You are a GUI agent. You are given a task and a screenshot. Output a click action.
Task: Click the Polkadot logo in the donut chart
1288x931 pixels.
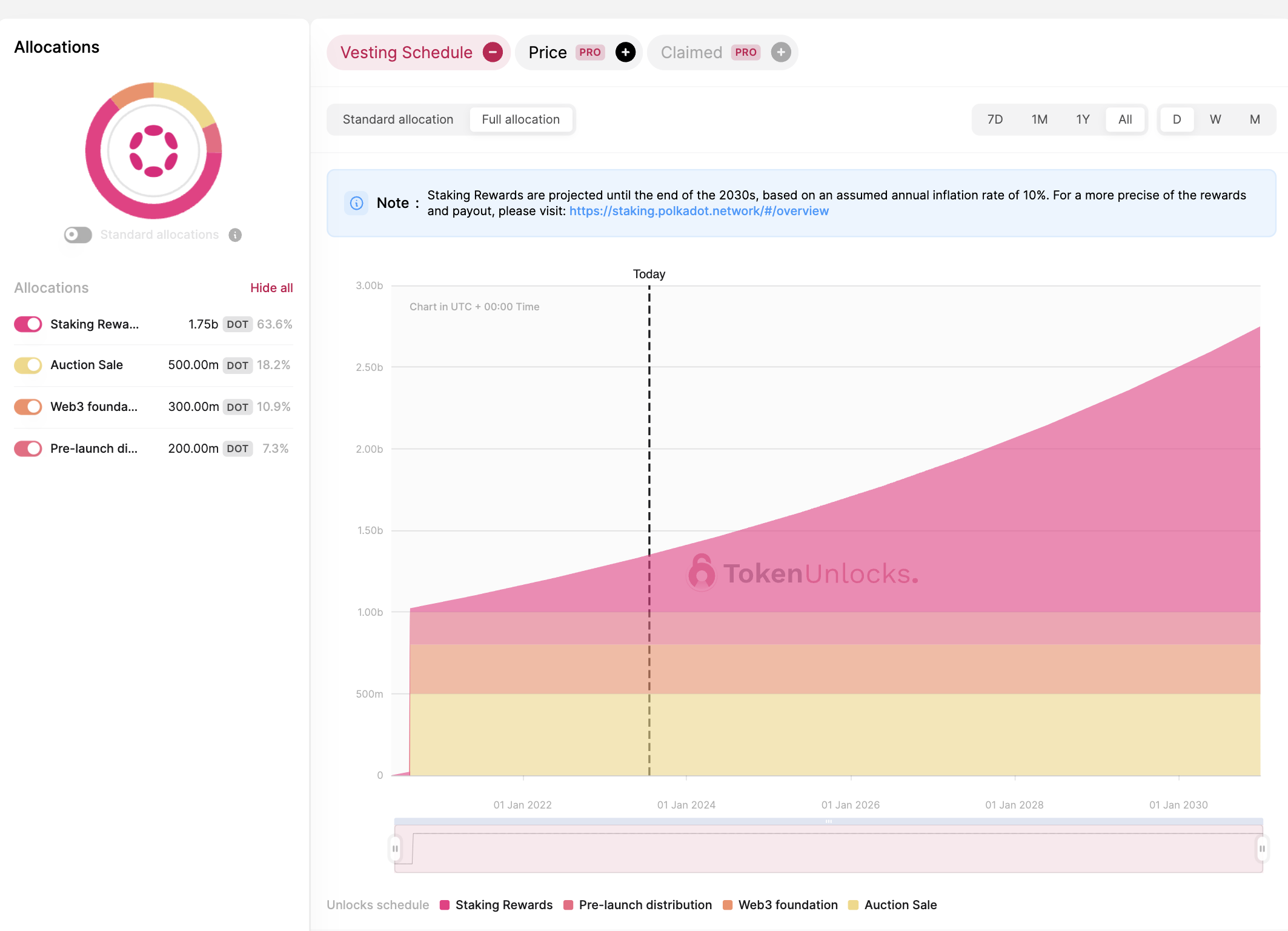pos(154,151)
